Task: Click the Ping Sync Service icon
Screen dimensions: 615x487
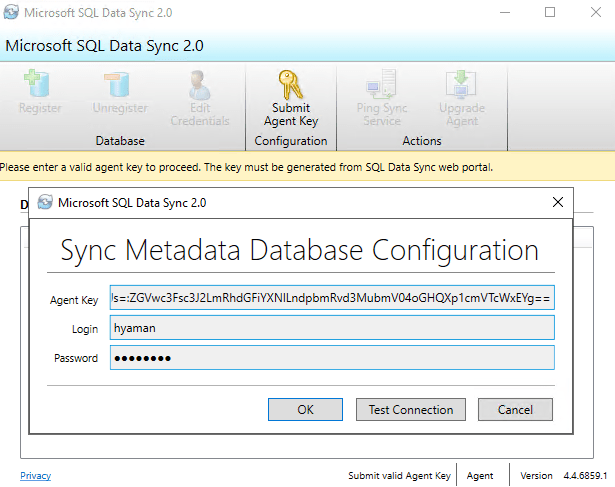Action: tap(382, 84)
